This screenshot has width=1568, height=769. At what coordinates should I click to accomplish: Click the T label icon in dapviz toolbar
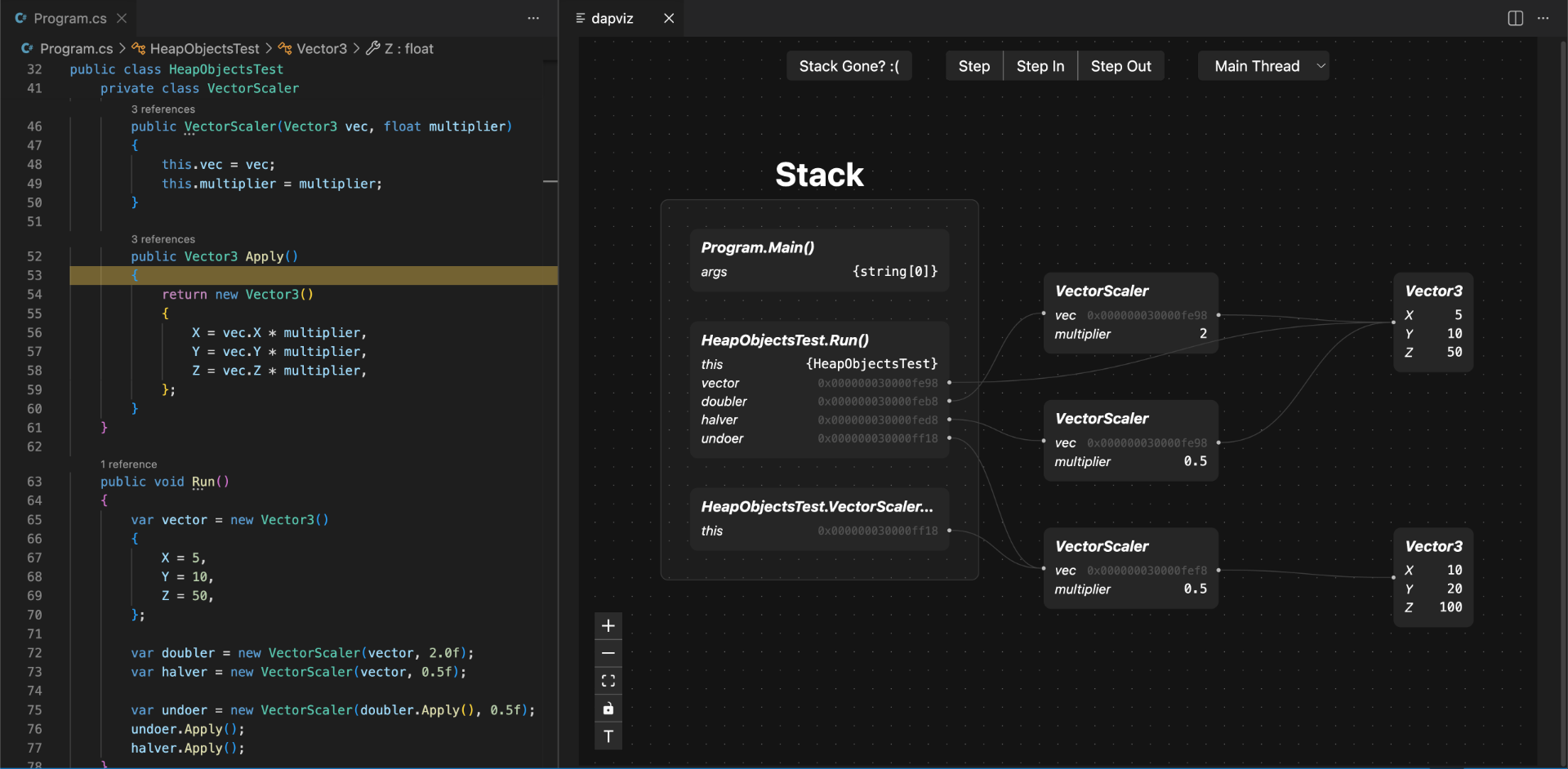[x=608, y=736]
